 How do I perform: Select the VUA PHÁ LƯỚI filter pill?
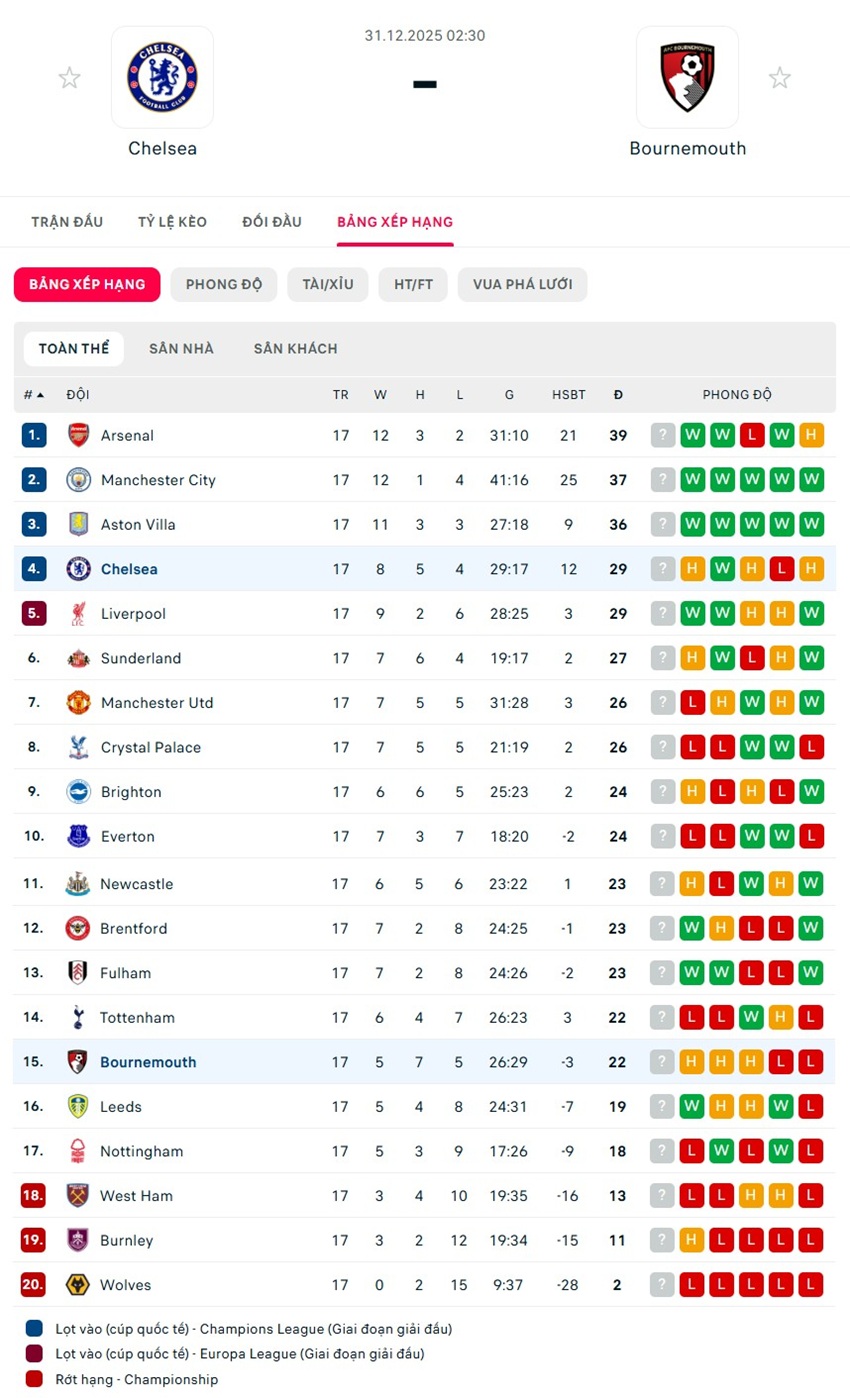pyautogui.click(x=522, y=284)
